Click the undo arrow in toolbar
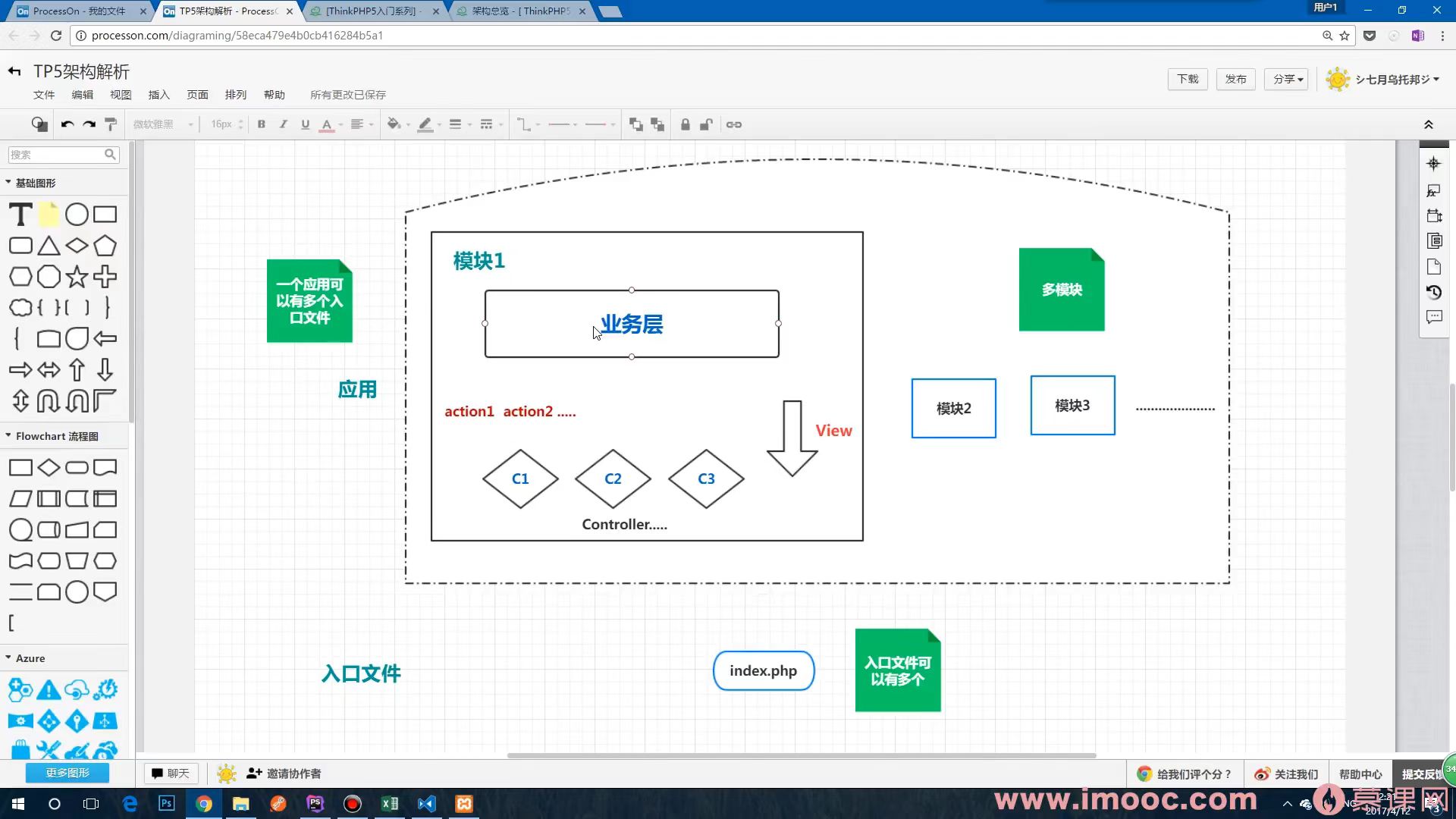 [67, 124]
